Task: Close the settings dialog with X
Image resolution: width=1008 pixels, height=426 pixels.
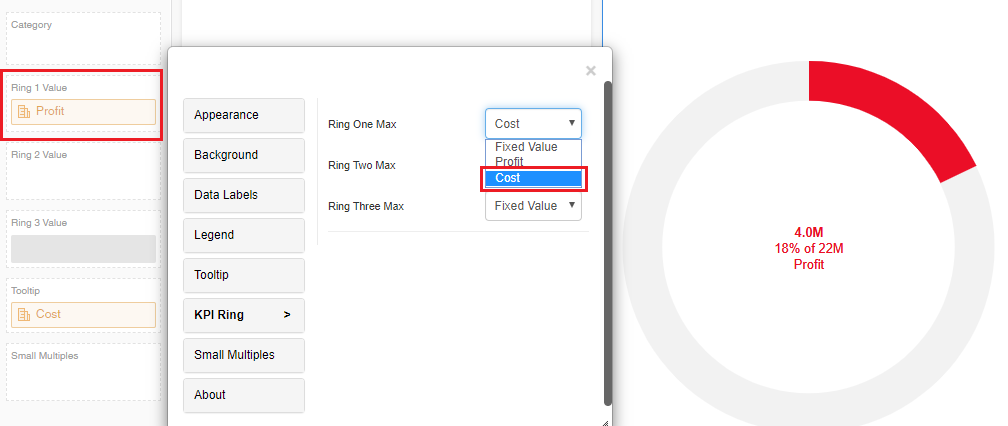Action: [x=590, y=71]
